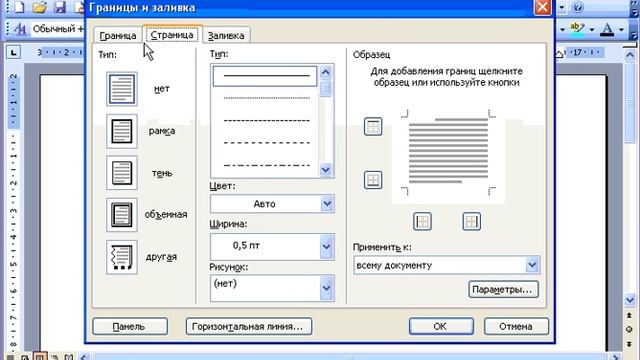Click the Save toolbar icon

60,7
